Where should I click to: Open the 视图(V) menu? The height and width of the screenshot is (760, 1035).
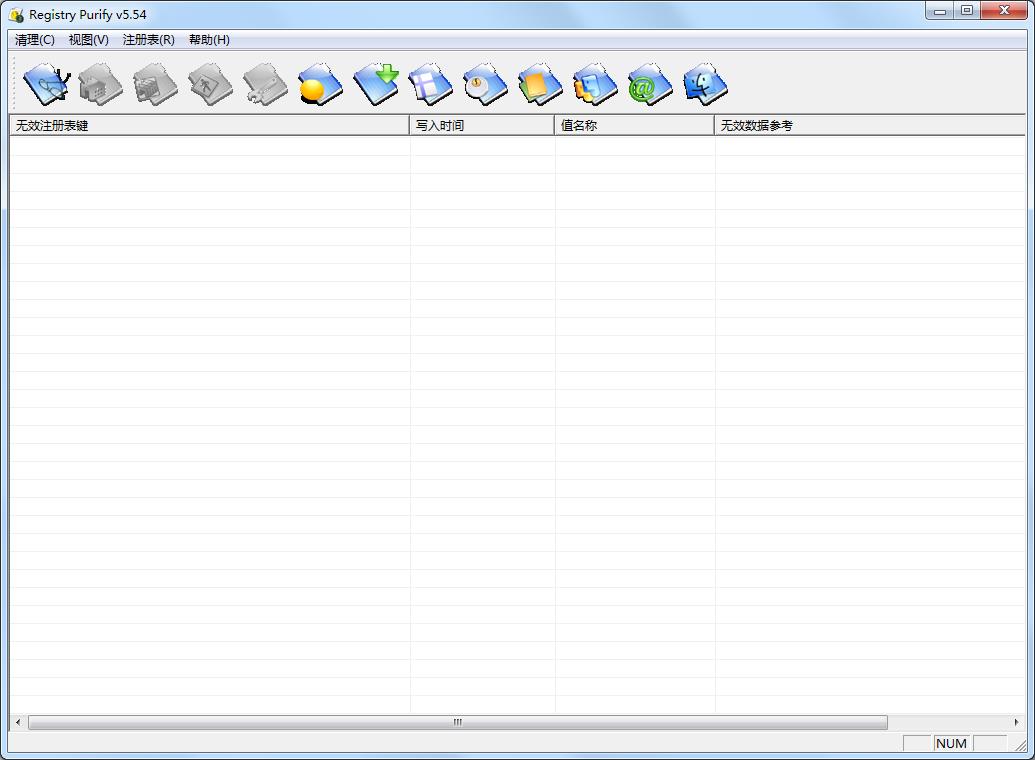[x=88, y=40]
